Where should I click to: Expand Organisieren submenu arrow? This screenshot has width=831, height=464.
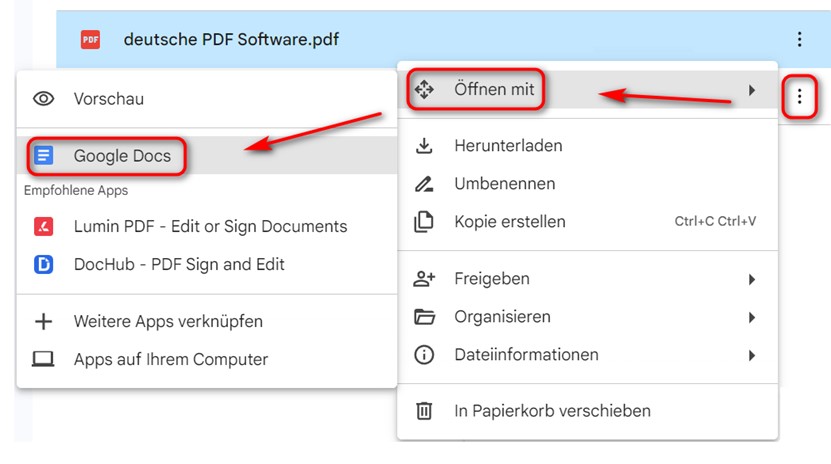(x=752, y=317)
